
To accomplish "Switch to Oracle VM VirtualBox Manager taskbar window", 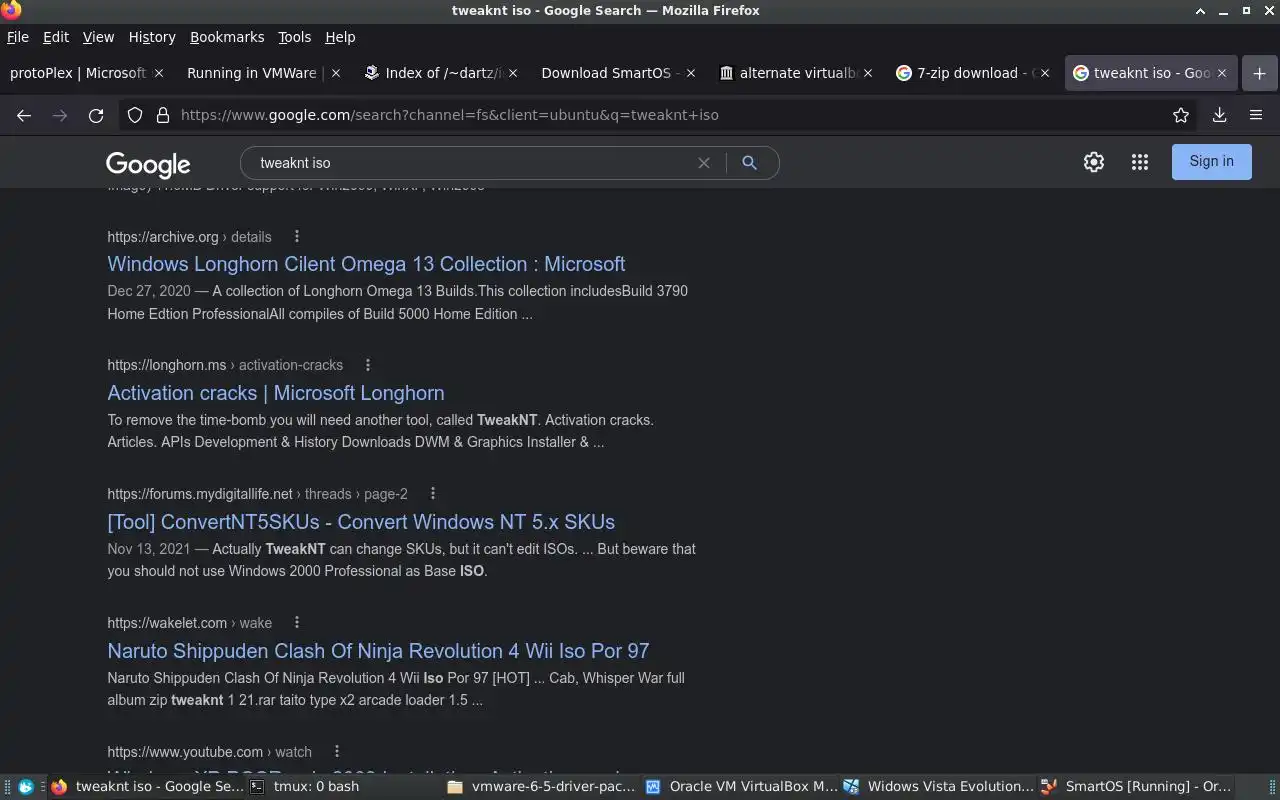I will coord(740,787).
